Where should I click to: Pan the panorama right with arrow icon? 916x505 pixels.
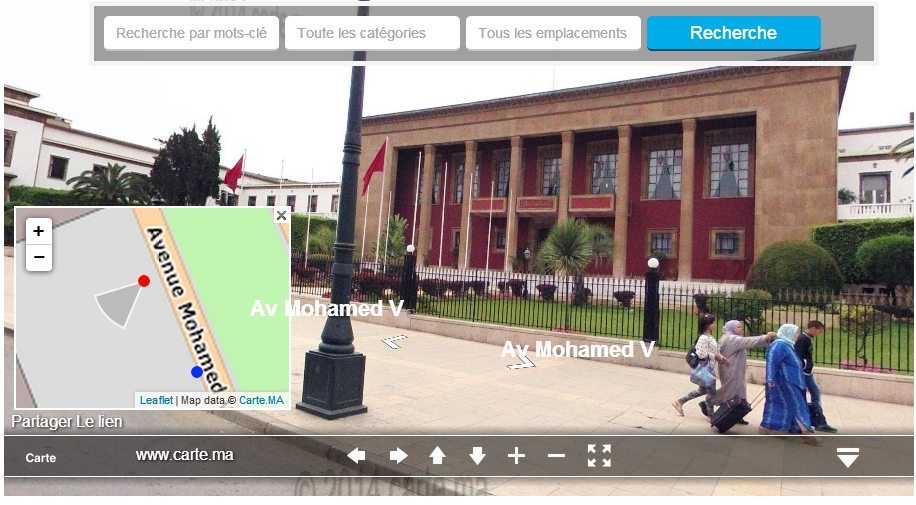[398, 456]
